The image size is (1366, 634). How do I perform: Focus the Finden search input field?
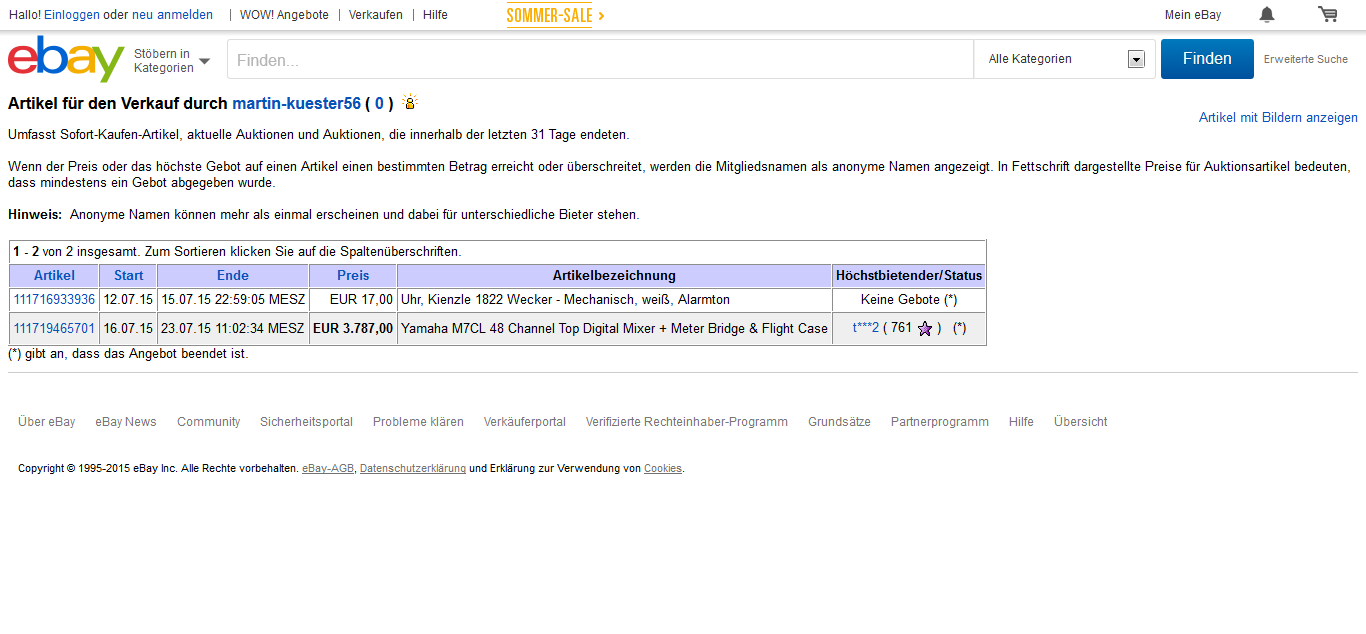click(600, 59)
